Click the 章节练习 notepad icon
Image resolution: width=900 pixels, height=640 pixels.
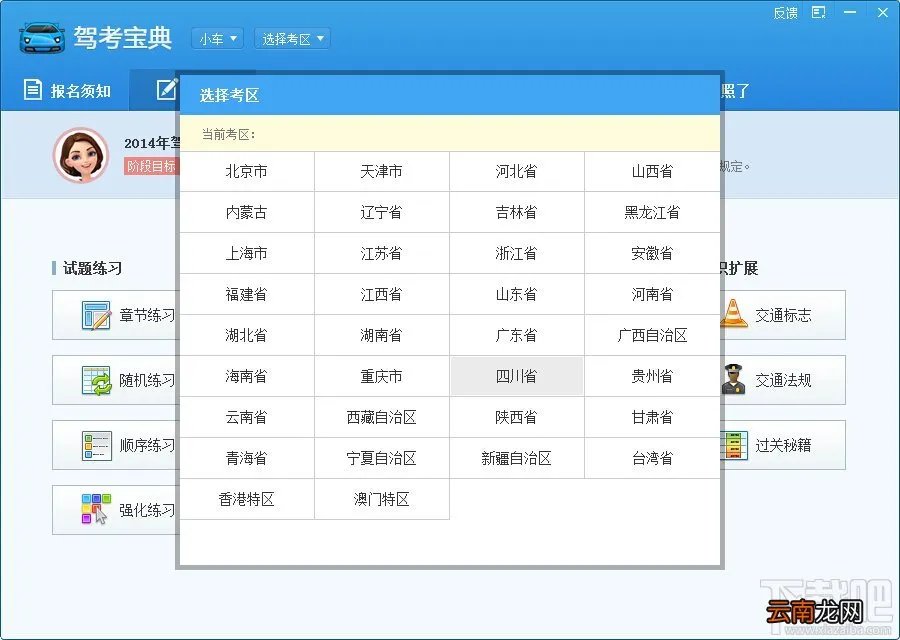tap(96, 315)
